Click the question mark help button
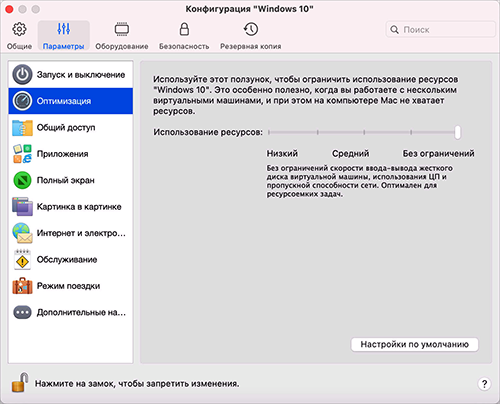Image resolution: width=500 pixels, height=404 pixels. click(484, 384)
